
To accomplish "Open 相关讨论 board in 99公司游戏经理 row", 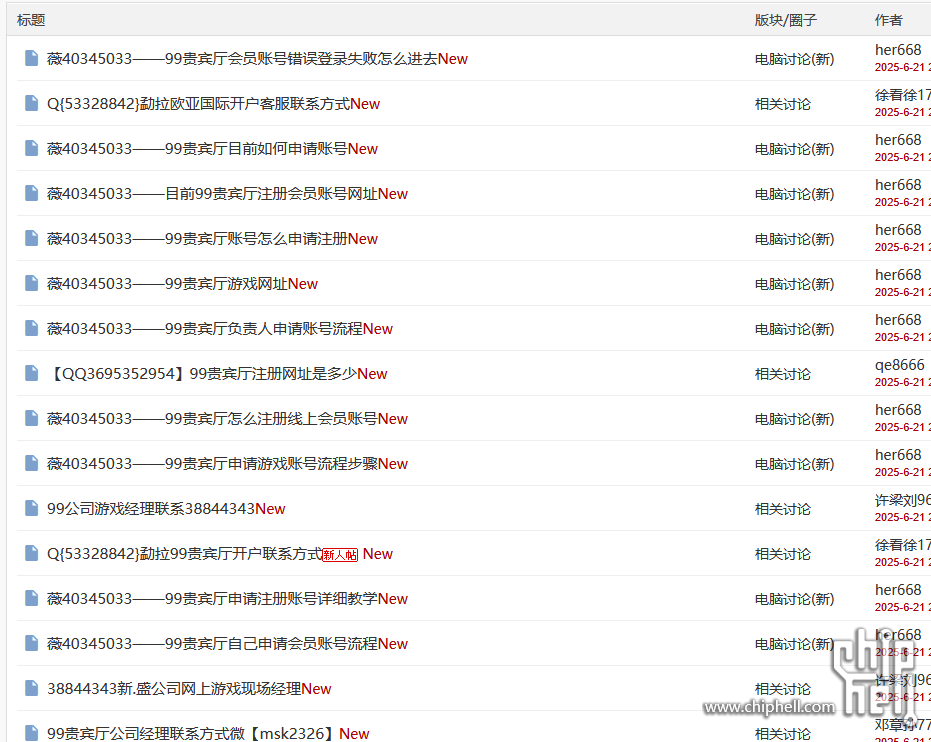I will click(x=783, y=509).
